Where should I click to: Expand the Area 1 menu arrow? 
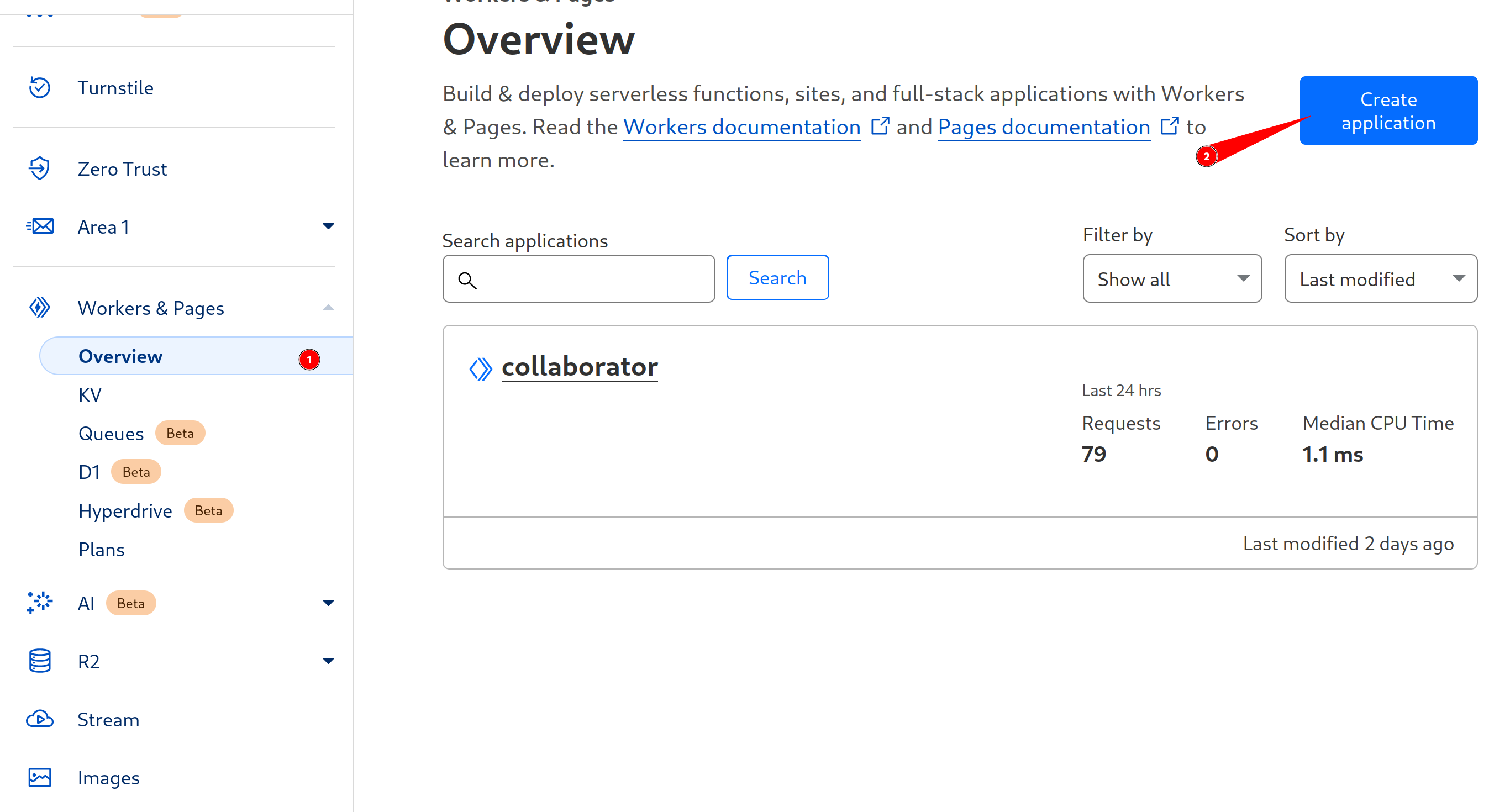pyautogui.click(x=328, y=226)
